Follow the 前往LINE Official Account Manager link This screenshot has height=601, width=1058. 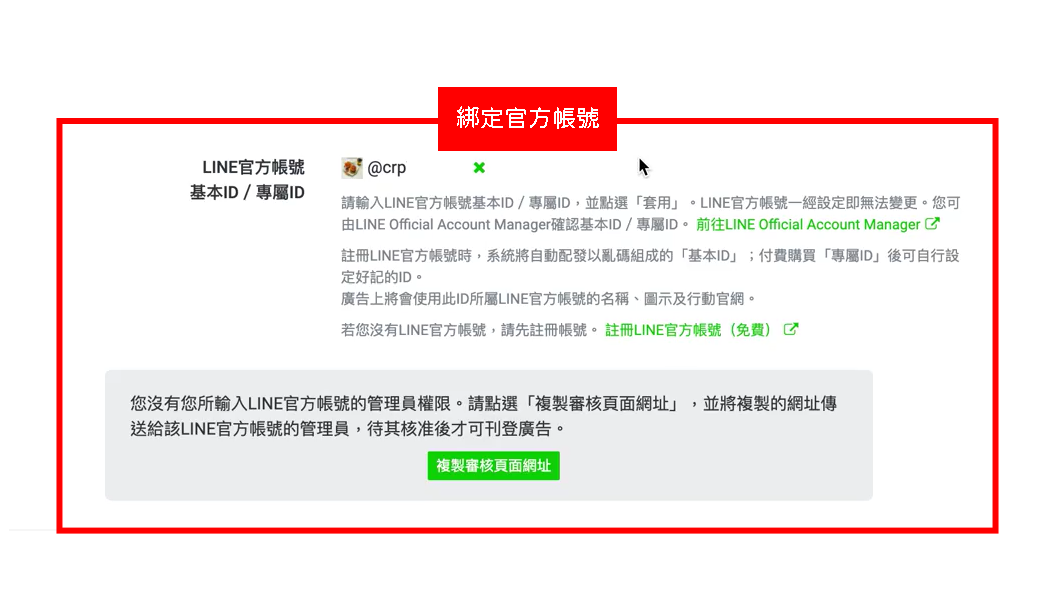[808, 225]
